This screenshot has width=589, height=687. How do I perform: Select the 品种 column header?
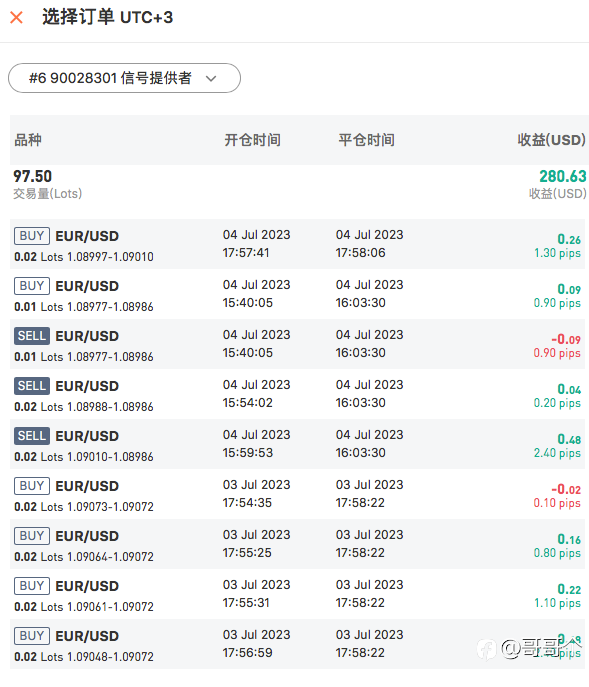coord(28,140)
